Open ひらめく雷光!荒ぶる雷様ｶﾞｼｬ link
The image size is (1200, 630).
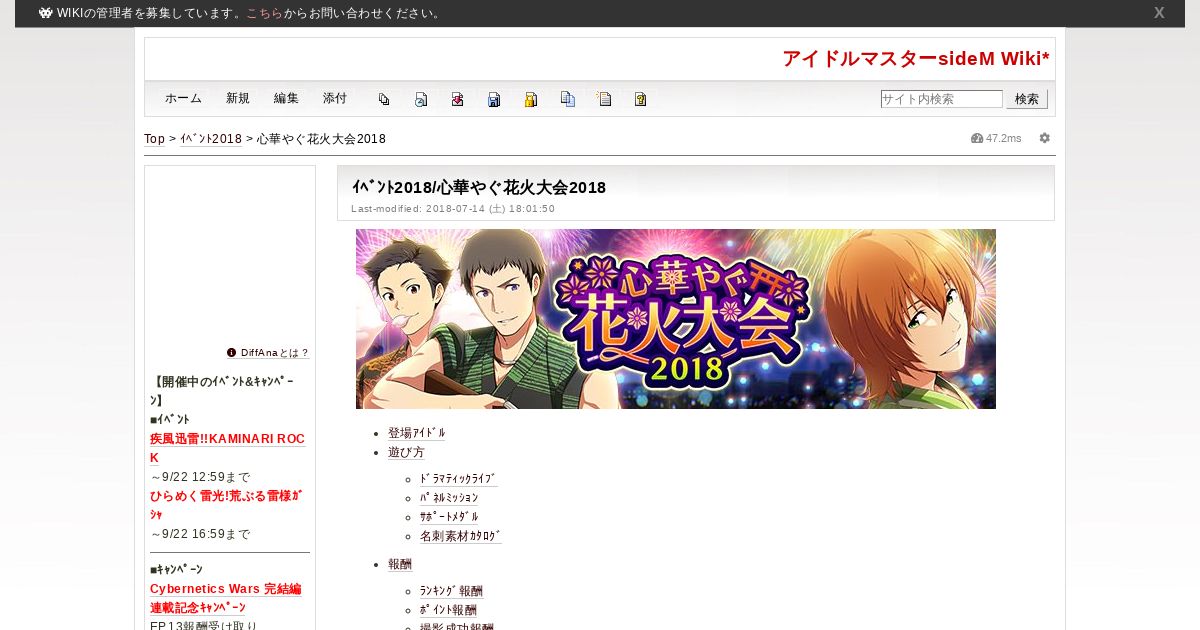coord(226,505)
